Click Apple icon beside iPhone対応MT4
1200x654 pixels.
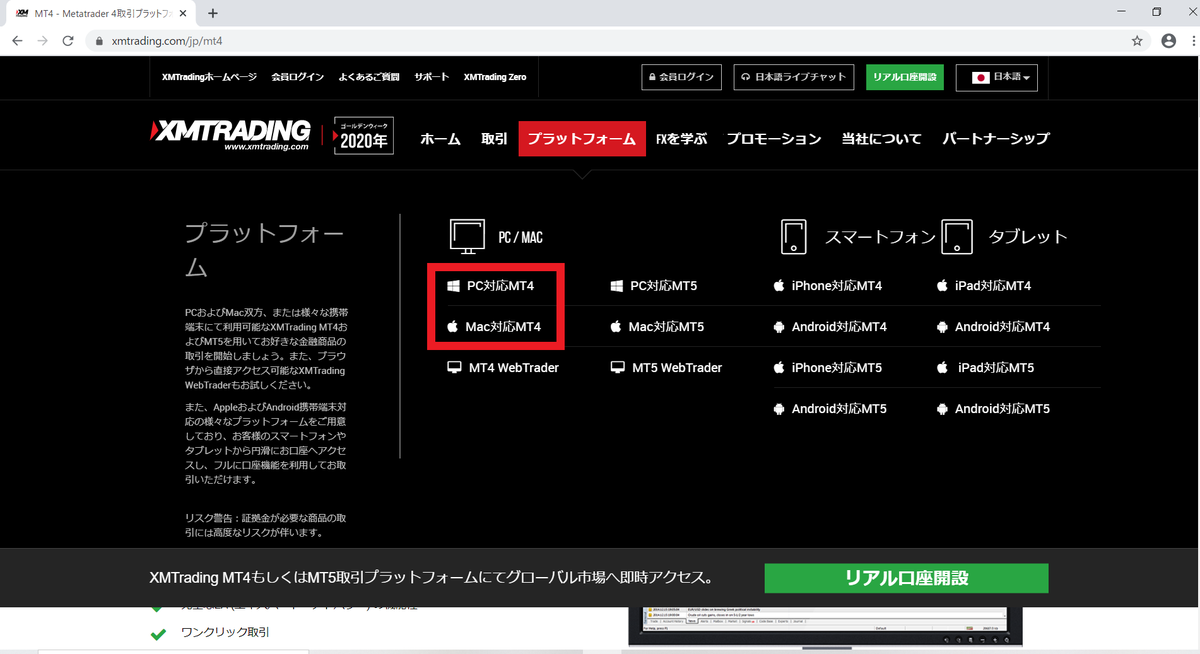coord(779,286)
